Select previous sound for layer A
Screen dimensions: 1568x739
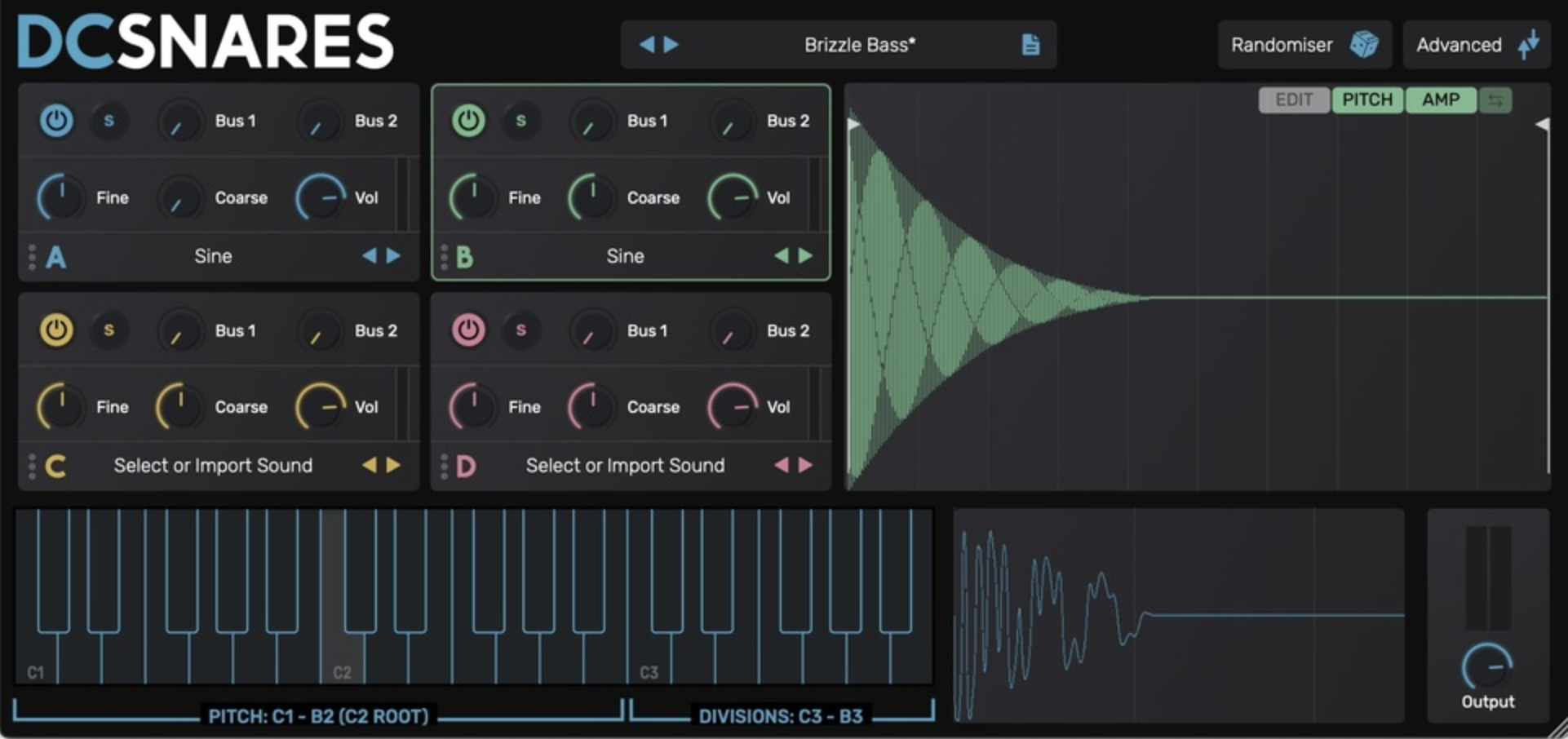[370, 255]
